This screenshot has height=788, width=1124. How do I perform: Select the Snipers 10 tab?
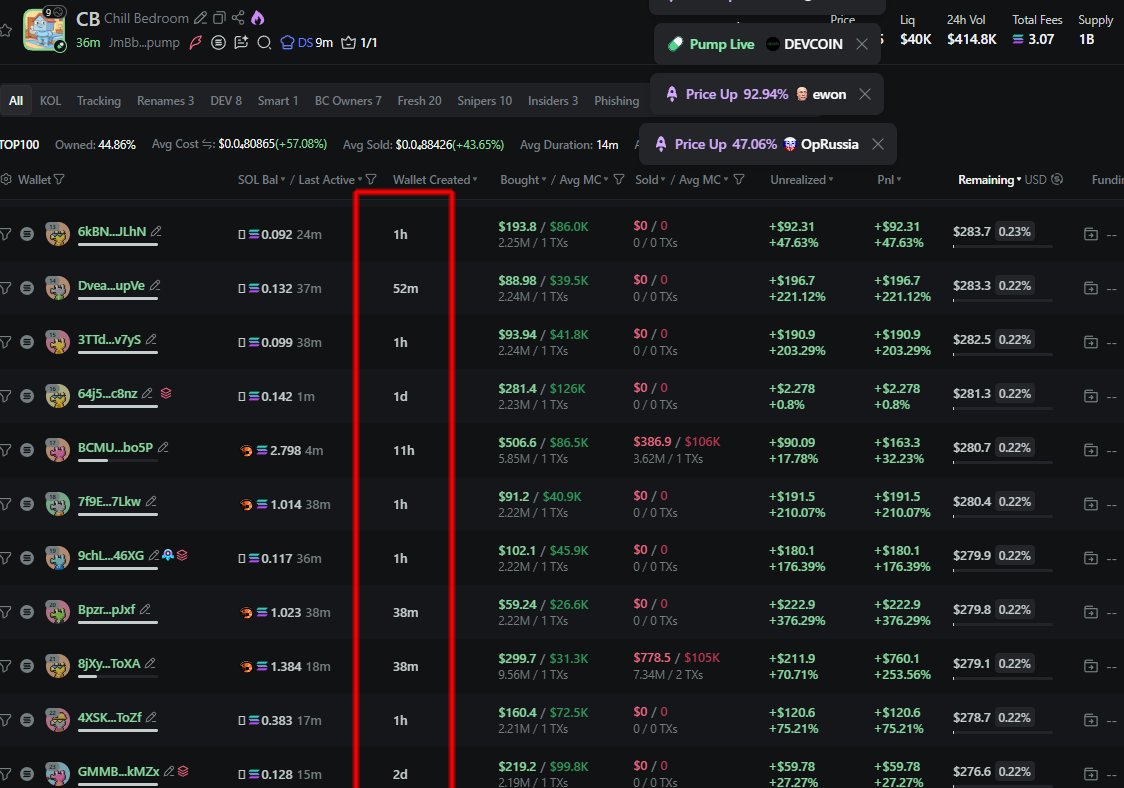click(x=484, y=101)
